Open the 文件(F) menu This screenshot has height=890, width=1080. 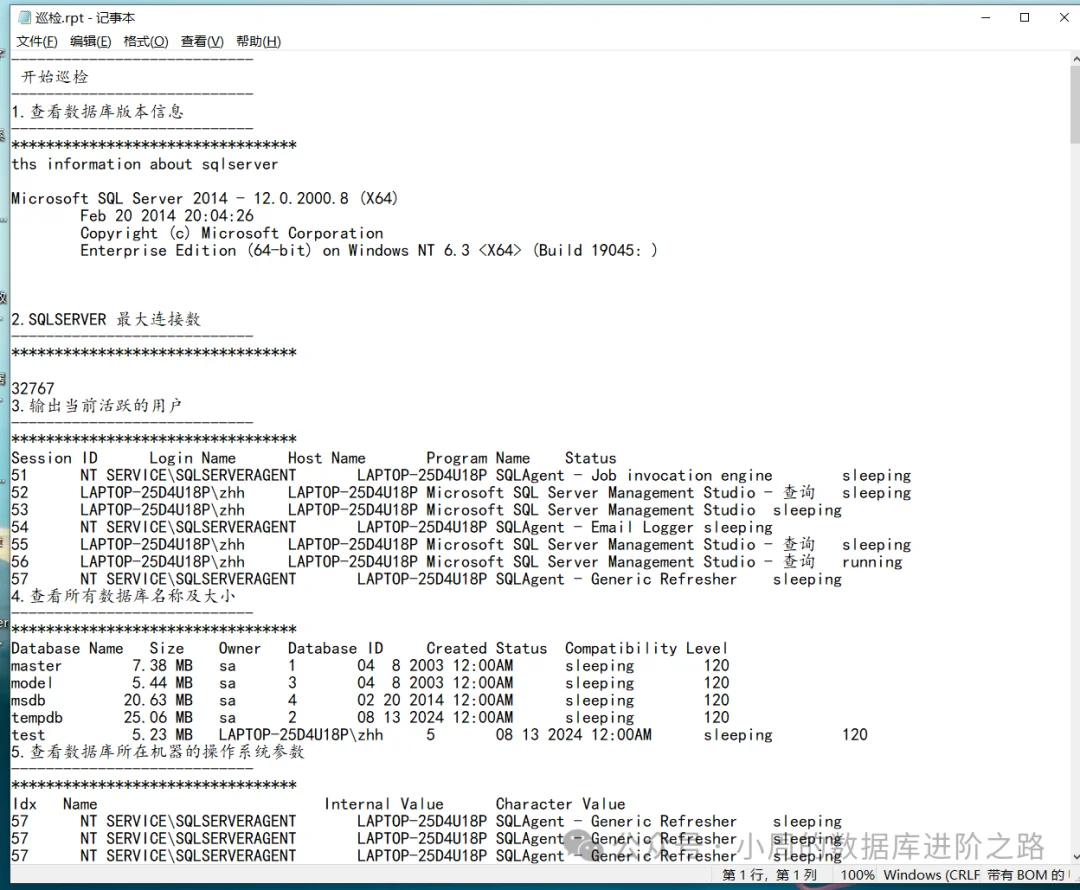pyautogui.click(x=37, y=41)
